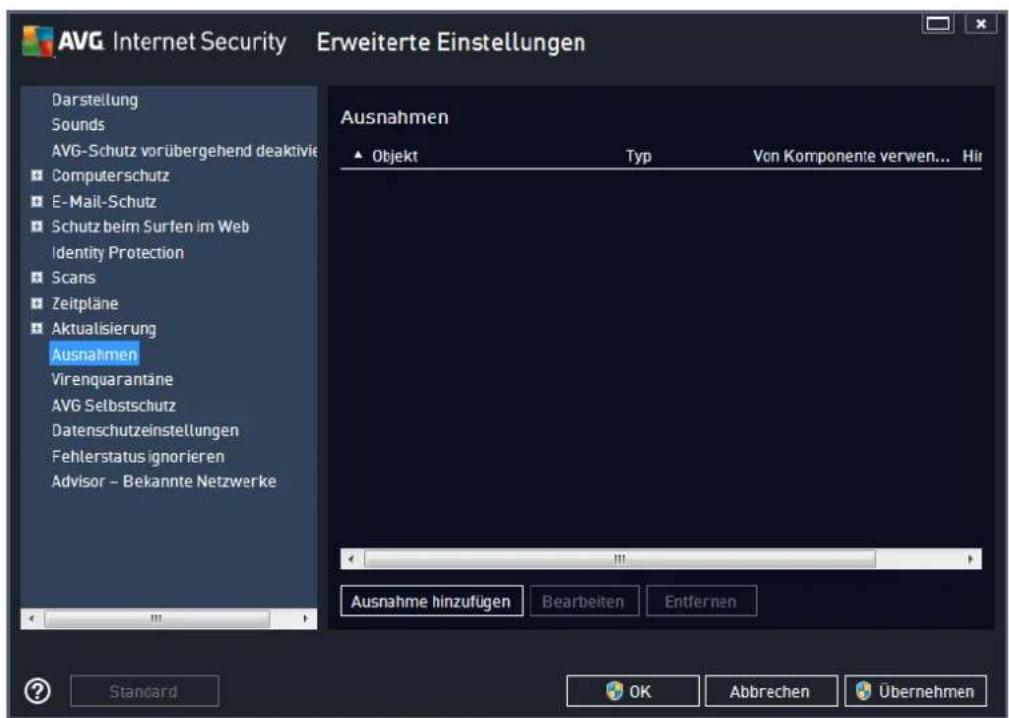Sort by Von Komponente verwendet column
The width and height of the screenshot is (1009, 718).
click(851, 156)
